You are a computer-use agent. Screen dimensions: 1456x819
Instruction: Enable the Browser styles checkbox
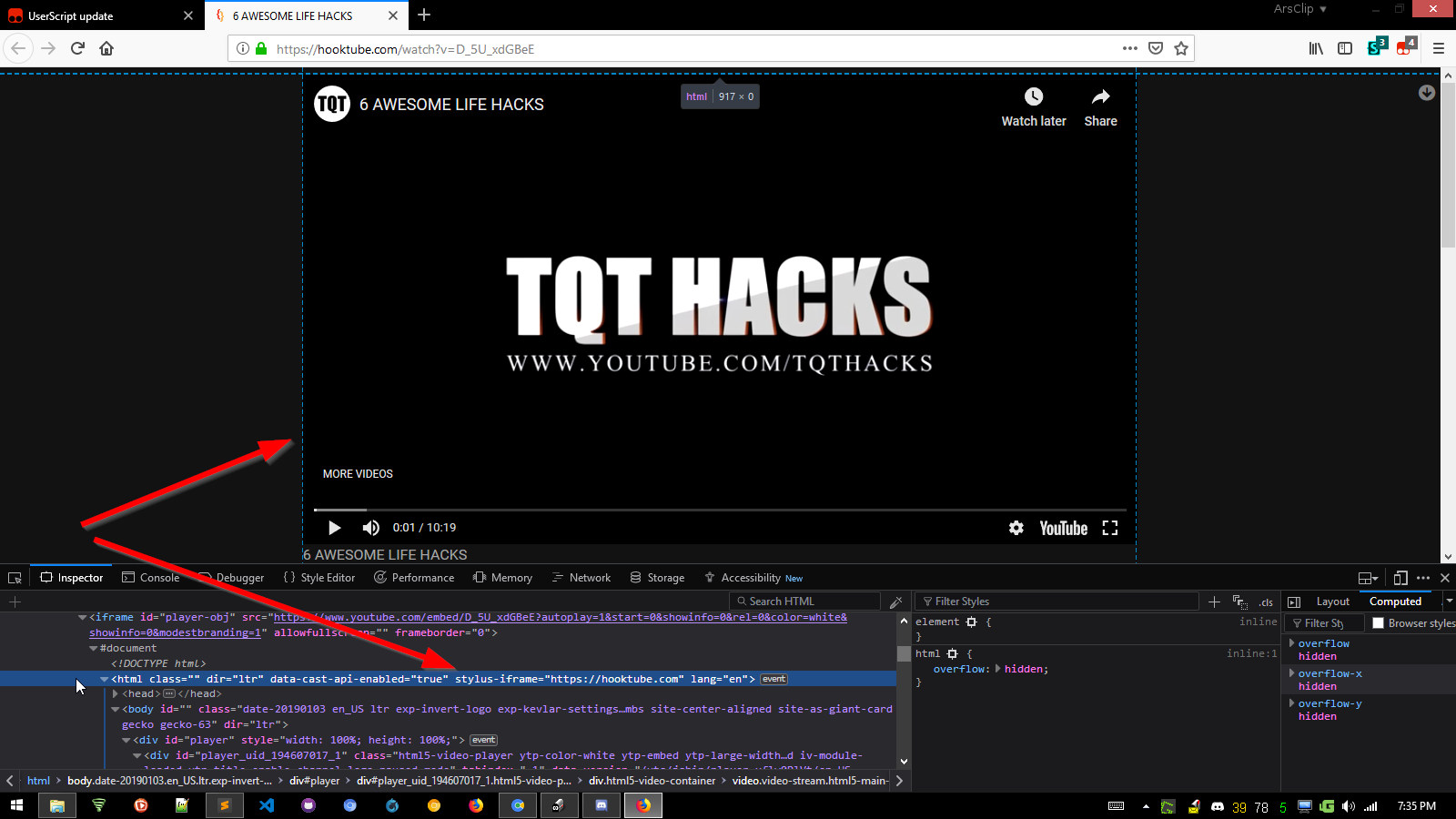pos(1378,622)
